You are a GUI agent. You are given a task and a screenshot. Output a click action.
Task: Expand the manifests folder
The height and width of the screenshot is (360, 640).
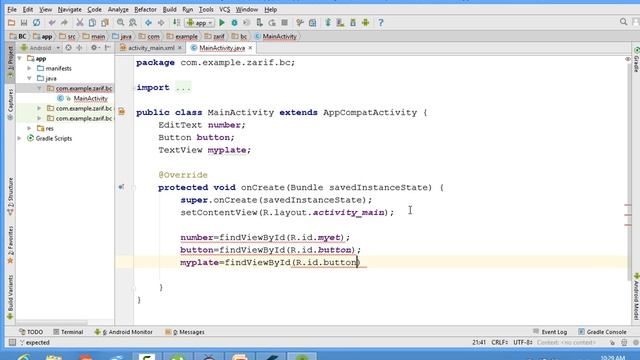(x=29, y=69)
